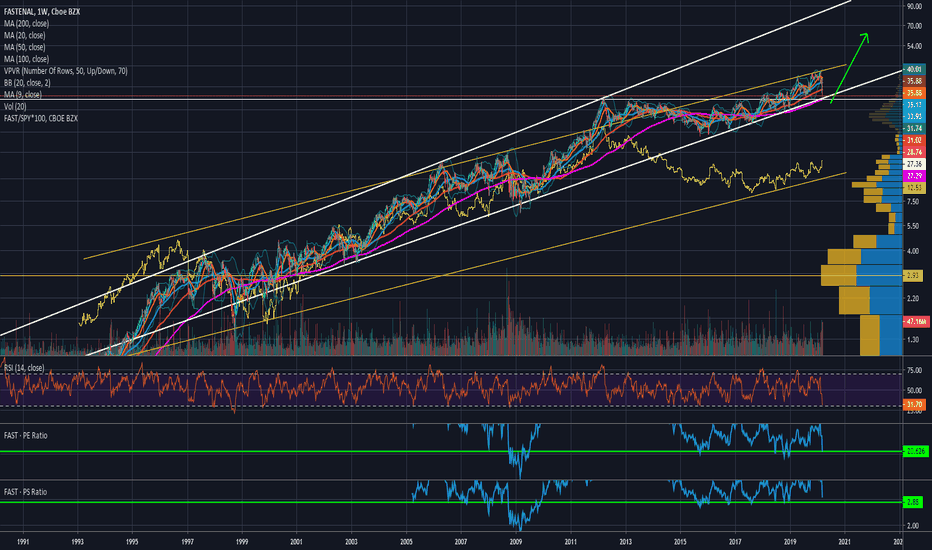Click the 28.74 price tag
The height and width of the screenshot is (550, 932).
point(914,152)
